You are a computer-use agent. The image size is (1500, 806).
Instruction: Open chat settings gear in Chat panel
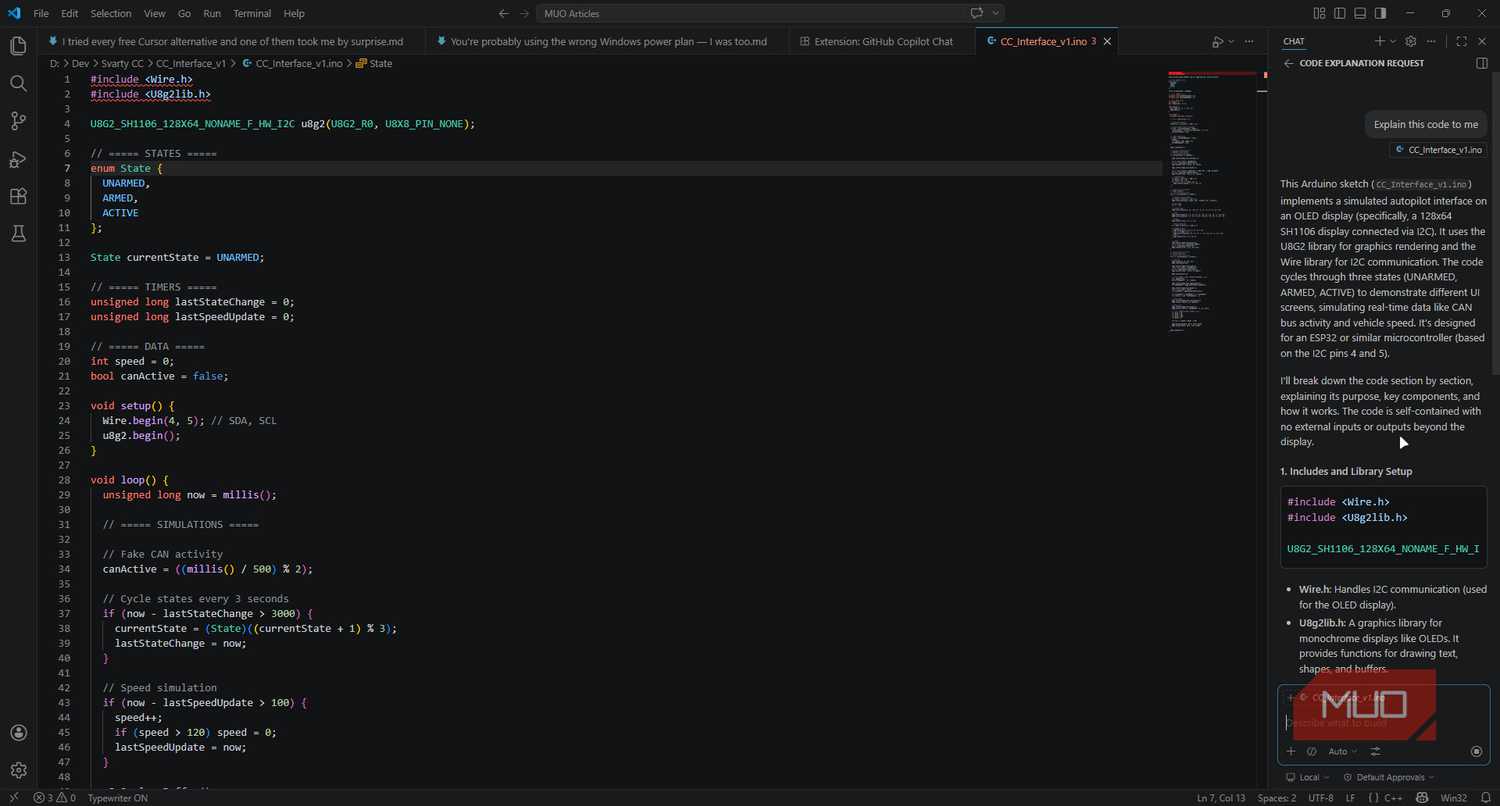coord(1411,41)
